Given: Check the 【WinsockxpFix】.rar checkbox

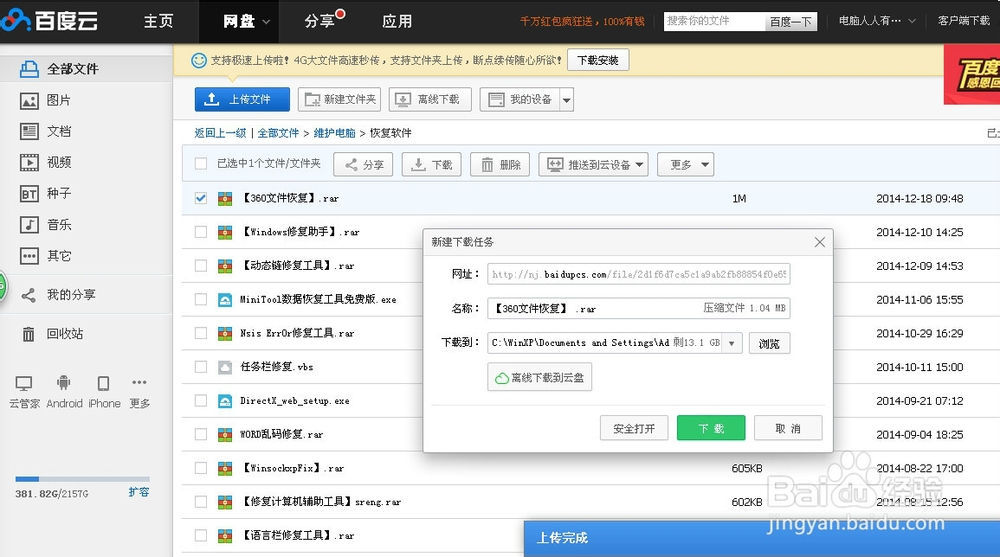Looking at the screenshot, I should tap(201, 468).
